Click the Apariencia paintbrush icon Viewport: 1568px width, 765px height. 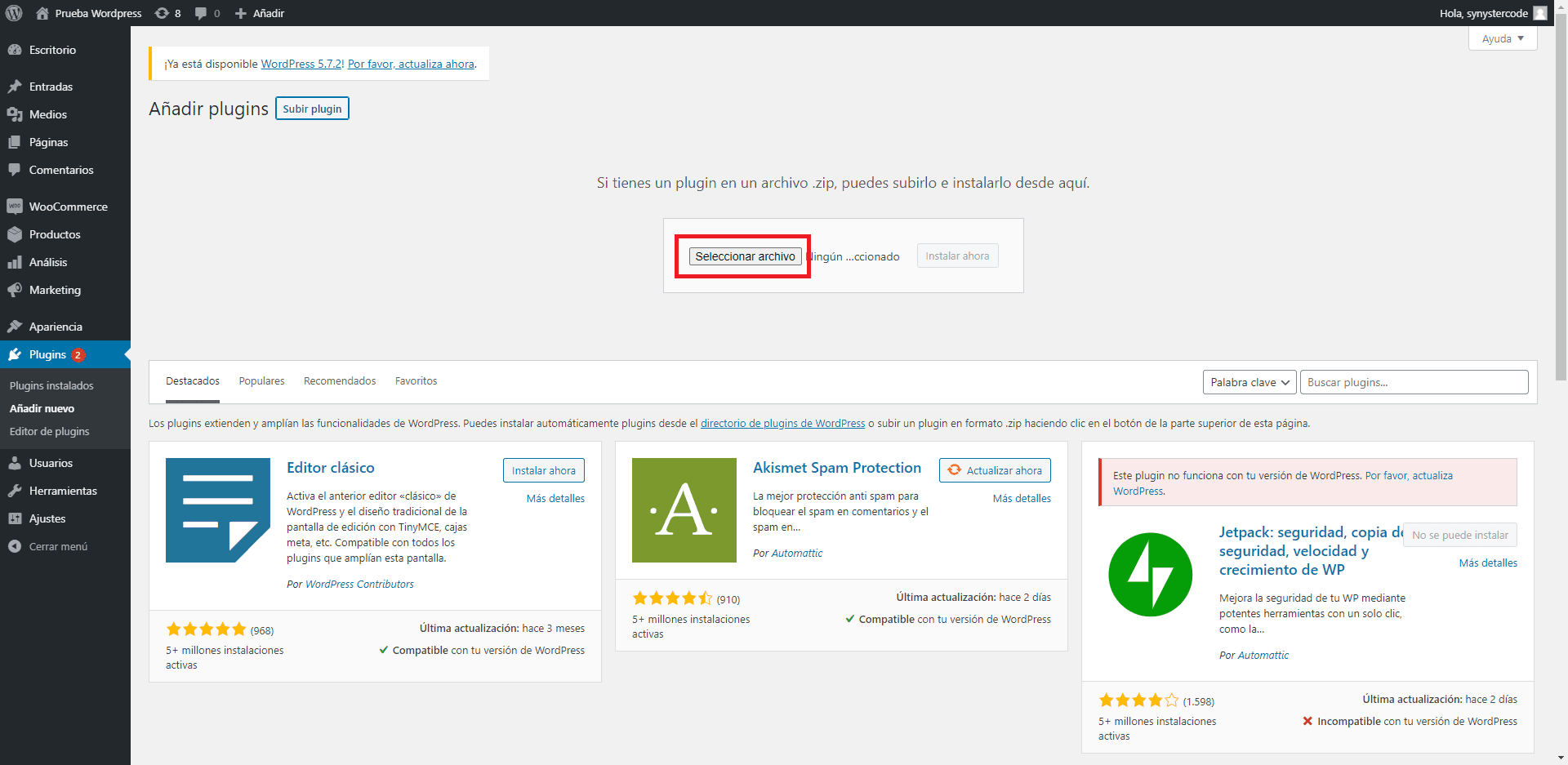pos(15,327)
